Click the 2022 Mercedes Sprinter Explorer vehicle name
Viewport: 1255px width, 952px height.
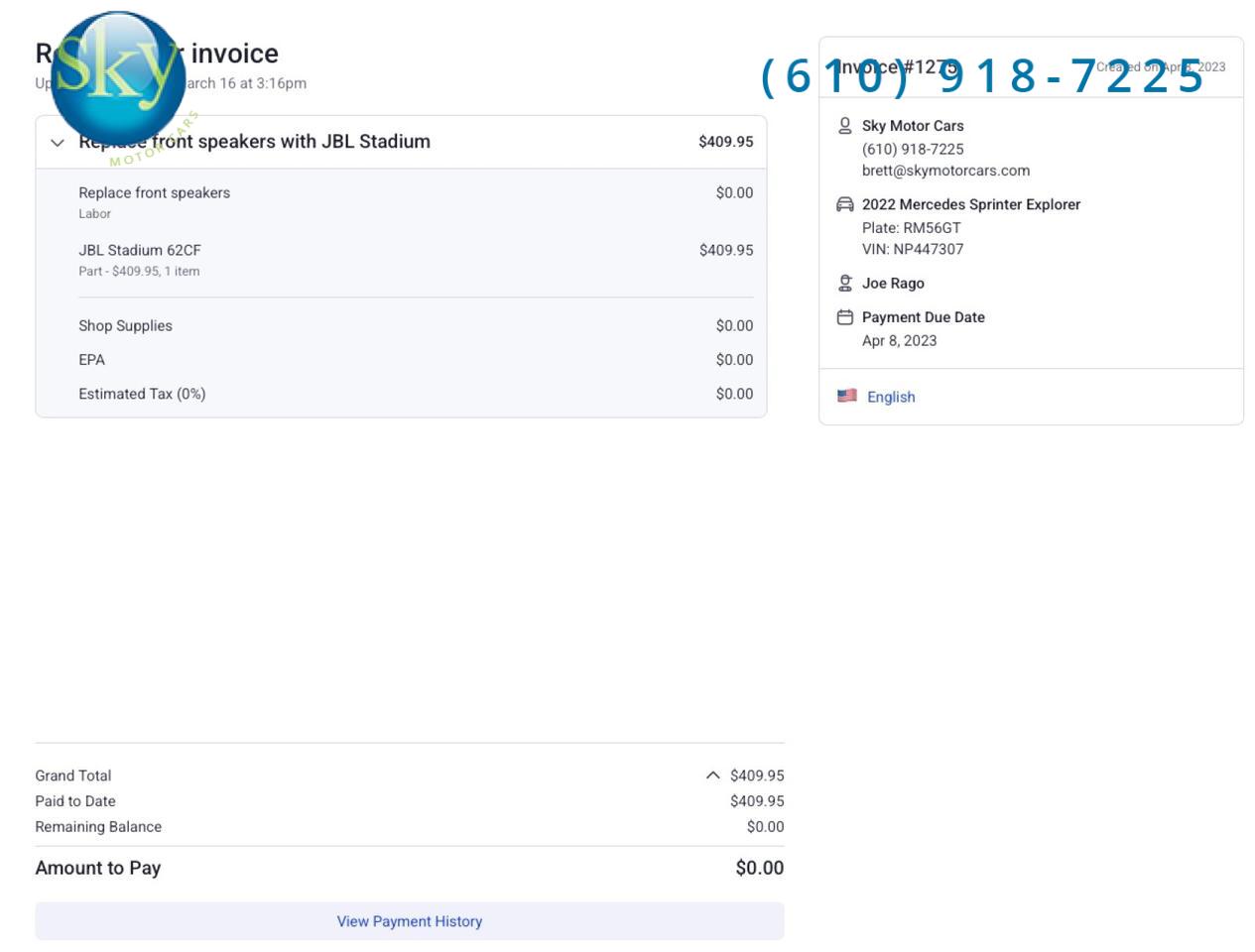pos(970,204)
